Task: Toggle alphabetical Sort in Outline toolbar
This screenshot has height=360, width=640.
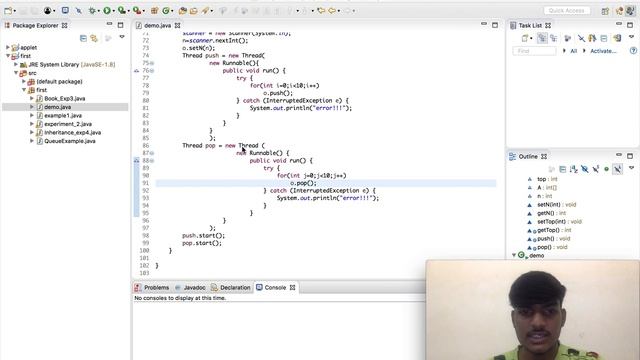Action: [573, 169]
